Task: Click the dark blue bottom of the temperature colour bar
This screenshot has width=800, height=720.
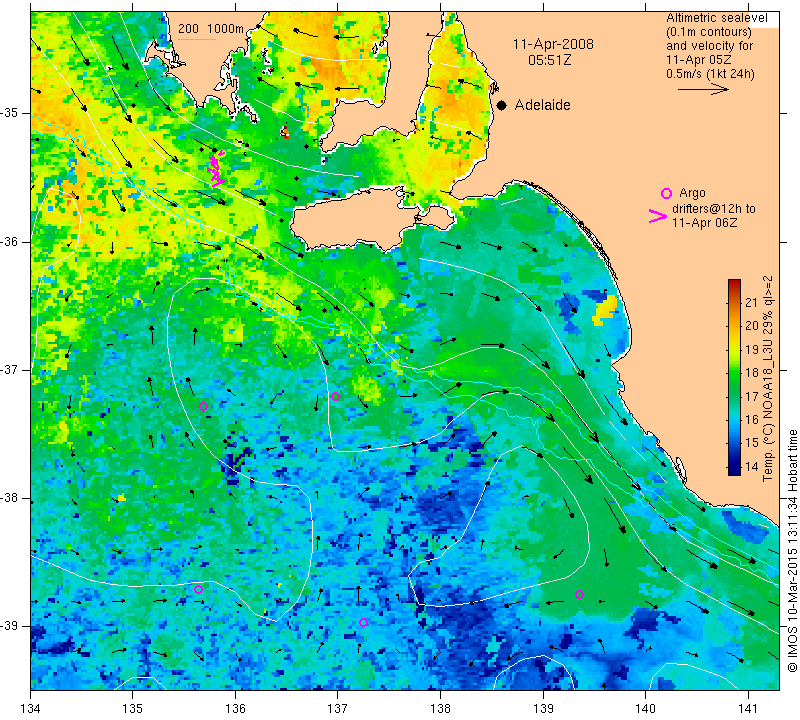Action: click(x=734, y=470)
